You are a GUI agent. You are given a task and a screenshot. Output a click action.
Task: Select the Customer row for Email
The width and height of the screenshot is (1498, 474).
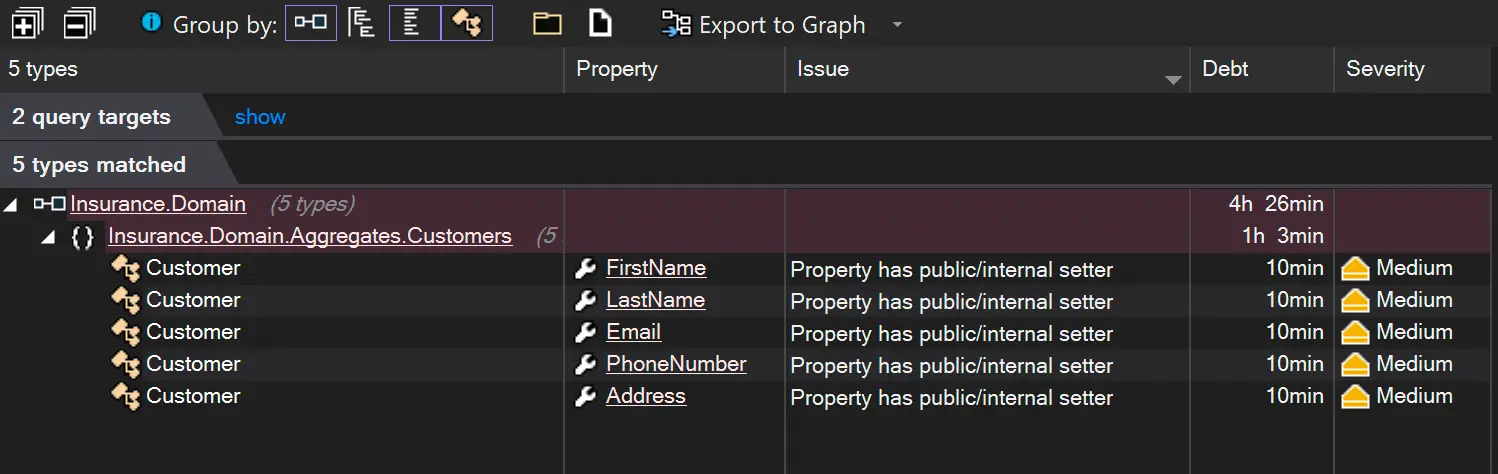pyautogui.click(x=193, y=332)
